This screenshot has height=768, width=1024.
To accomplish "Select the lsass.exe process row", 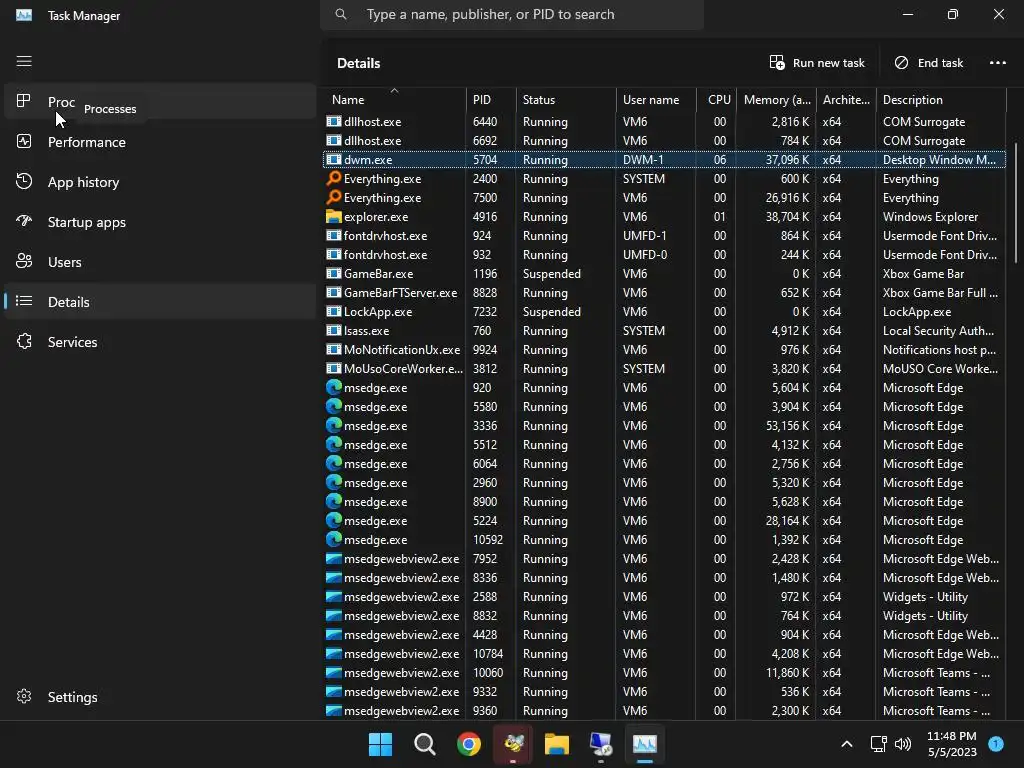I will point(665,330).
